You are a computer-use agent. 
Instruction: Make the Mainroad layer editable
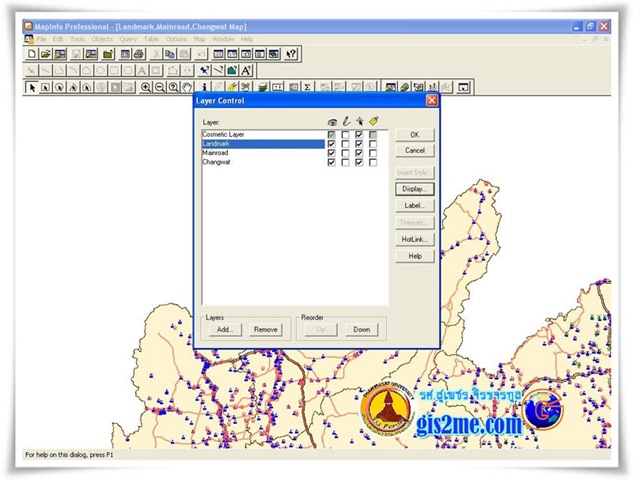(x=346, y=153)
